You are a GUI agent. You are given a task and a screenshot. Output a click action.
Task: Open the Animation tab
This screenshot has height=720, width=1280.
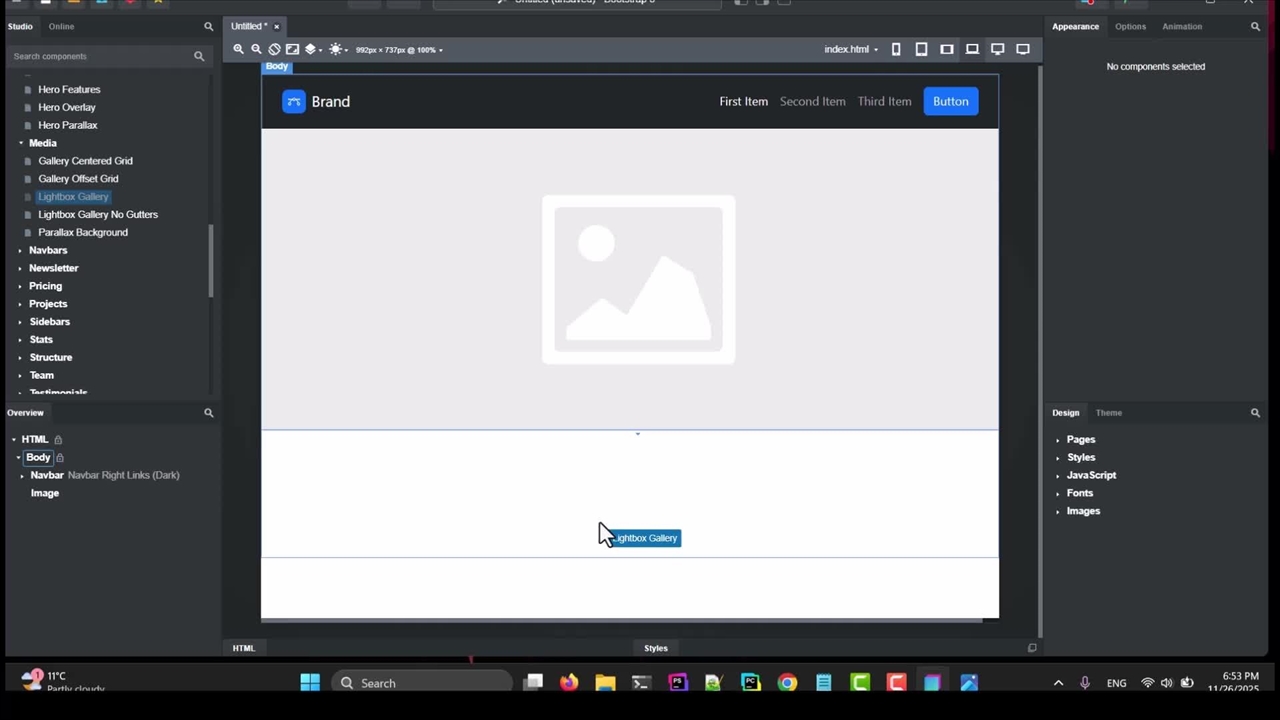[x=1181, y=27]
